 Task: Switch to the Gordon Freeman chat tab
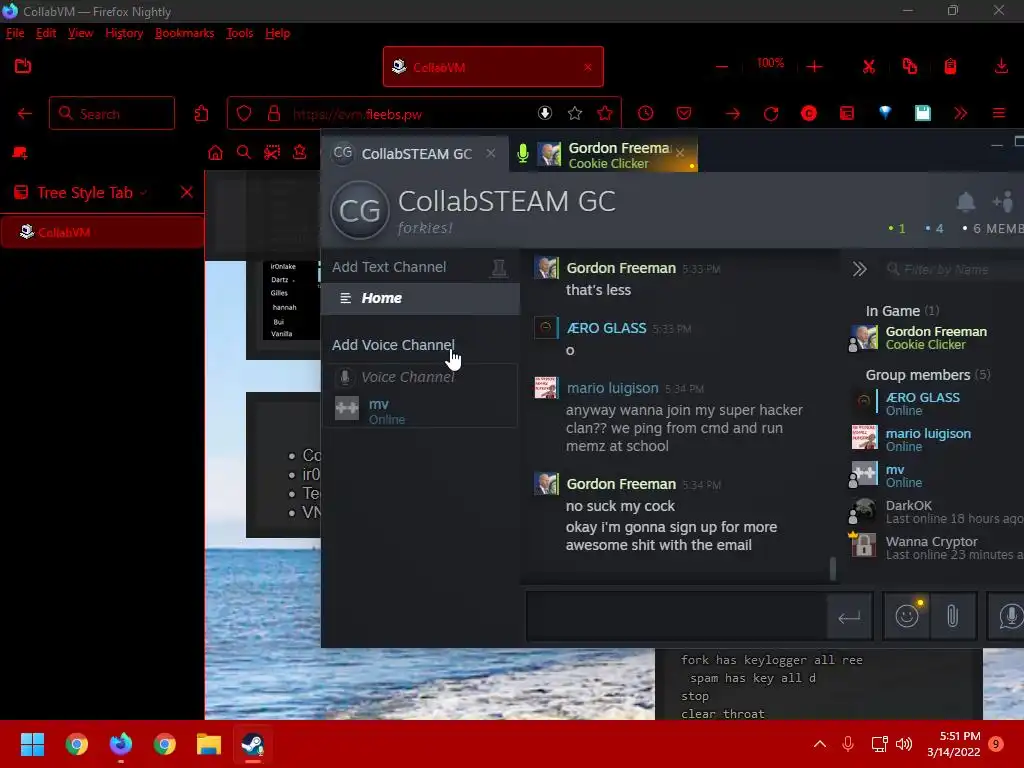pyautogui.click(x=603, y=155)
